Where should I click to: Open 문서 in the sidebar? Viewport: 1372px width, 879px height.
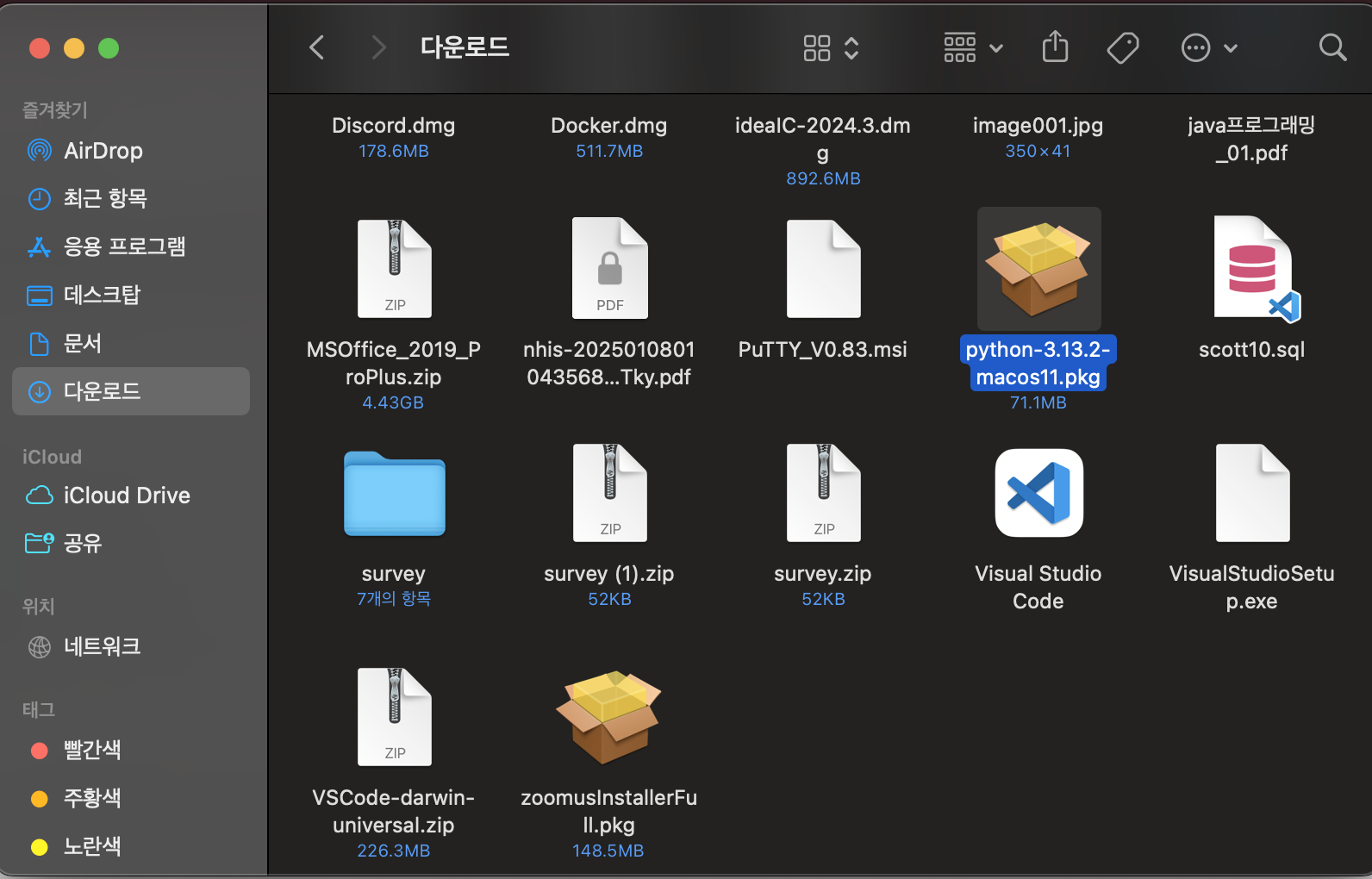(x=131, y=344)
